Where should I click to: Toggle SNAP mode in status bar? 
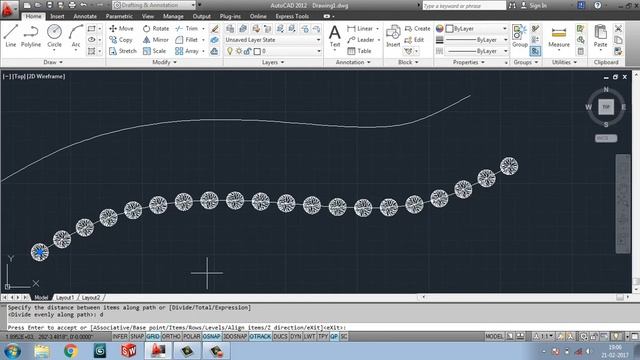click(137, 337)
